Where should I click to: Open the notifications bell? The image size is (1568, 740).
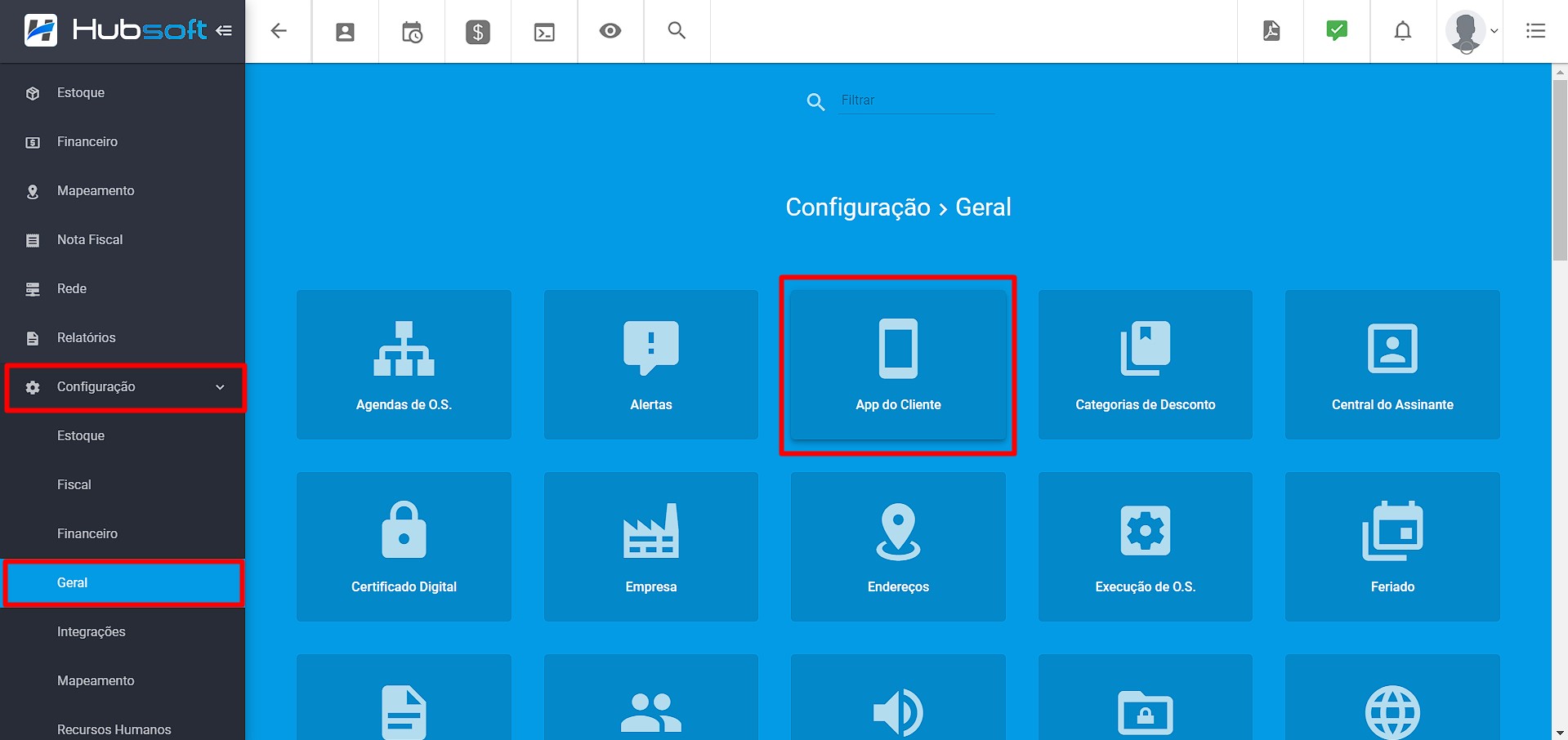pos(1403,31)
